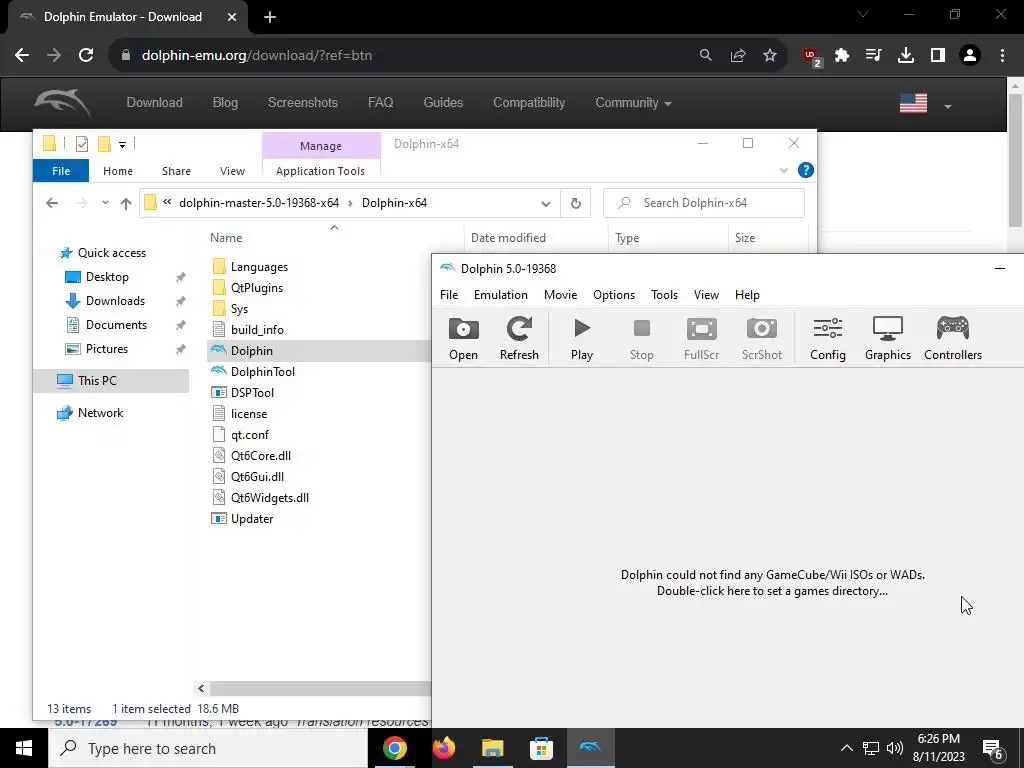1024x768 pixels.
Task: Toggle FullScr in Dolphin toolbar
Action: [x=701, y=338]
